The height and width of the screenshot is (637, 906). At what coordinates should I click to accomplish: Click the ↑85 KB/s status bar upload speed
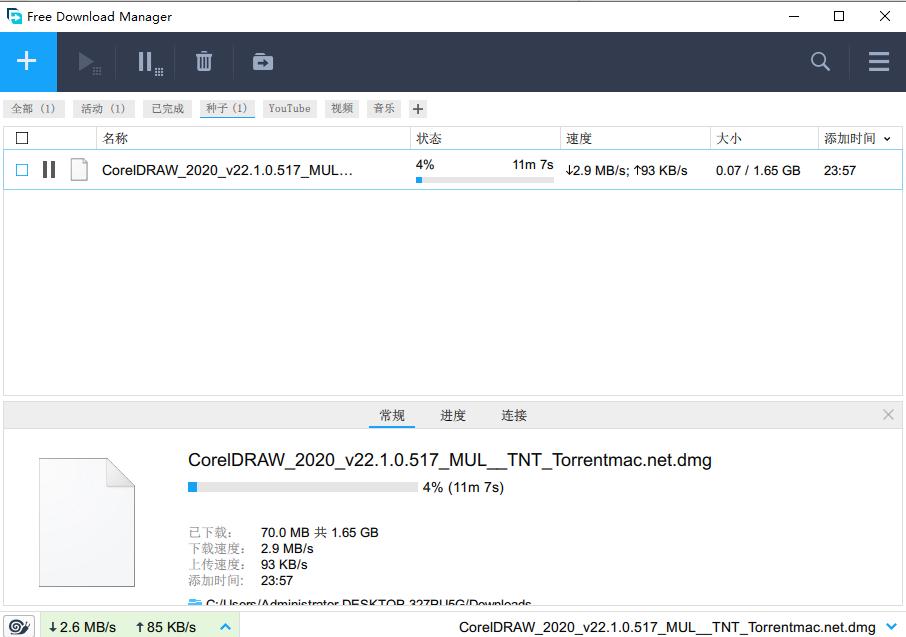pos(166,627)
